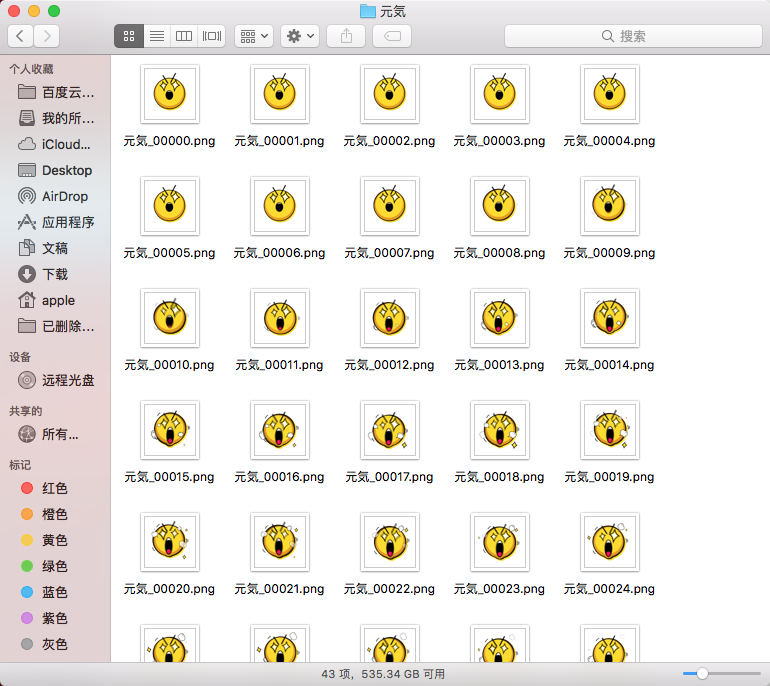Click the edit tags toolbar button

(392, 36)
